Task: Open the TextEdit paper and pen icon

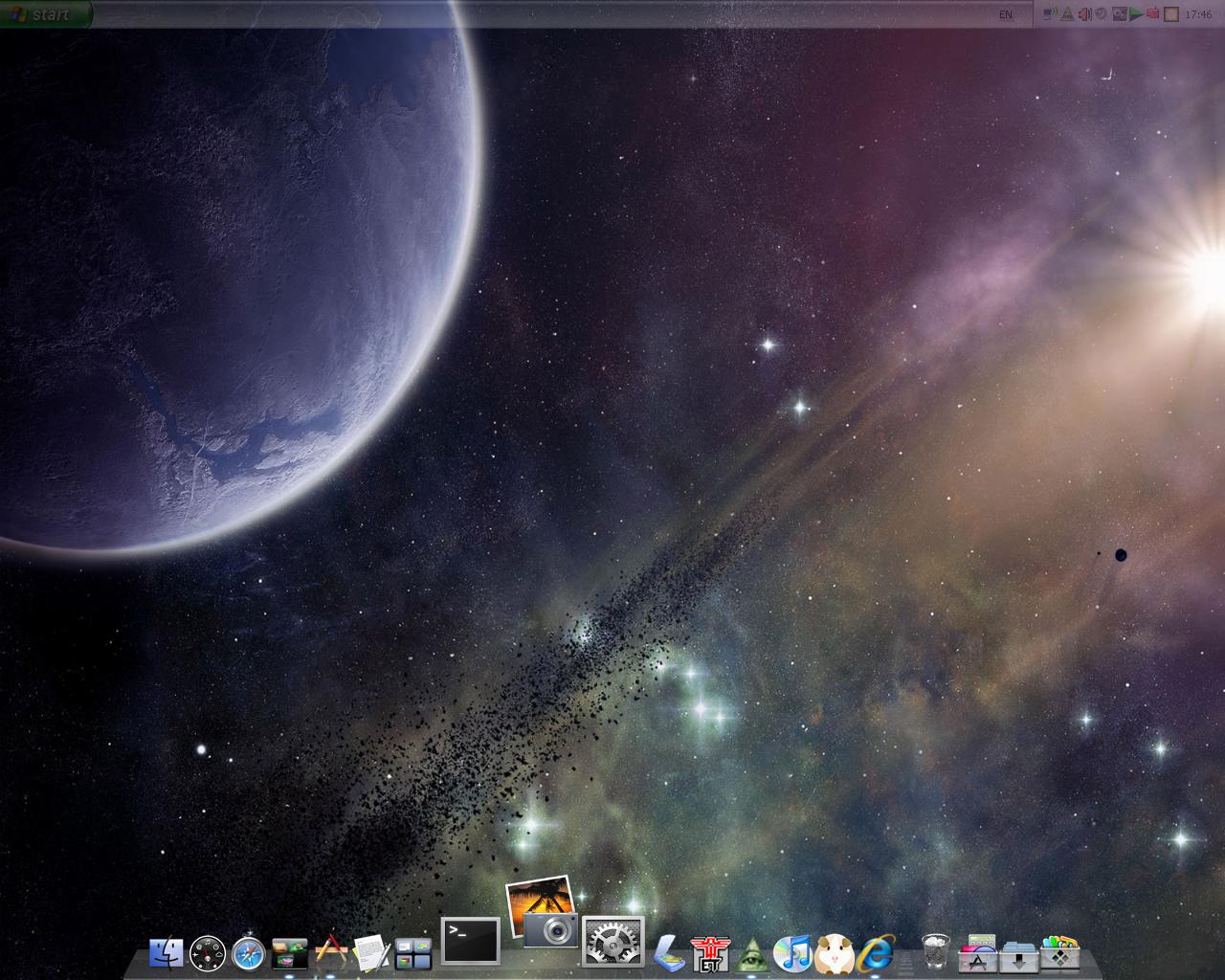Action: (371, 952)
